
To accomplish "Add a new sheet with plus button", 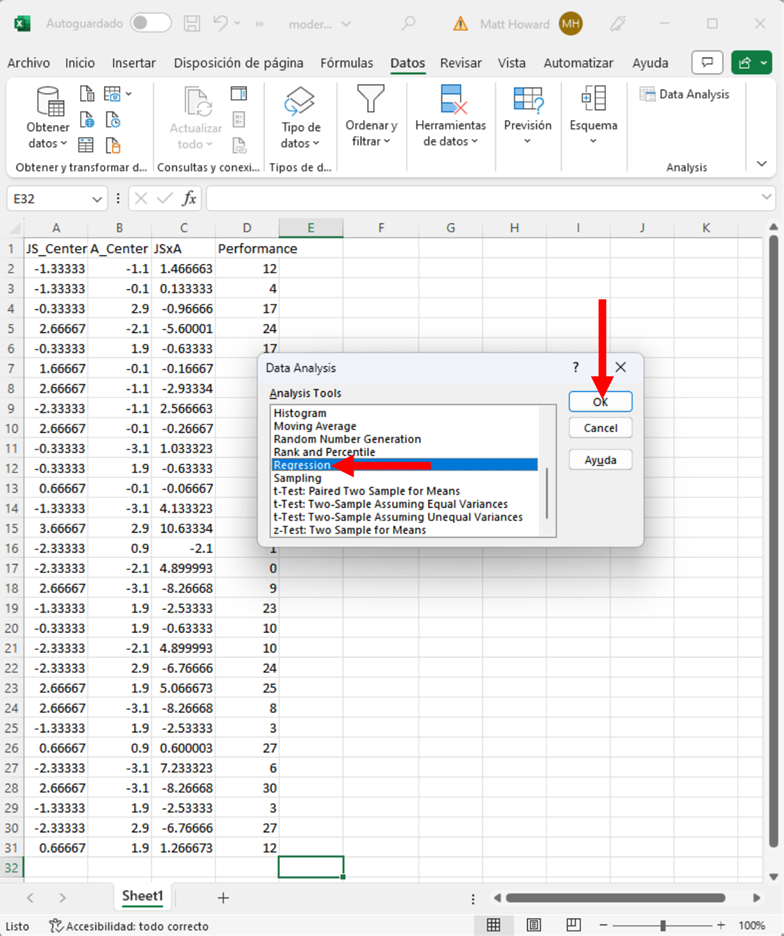I will (x=223, y=897).
